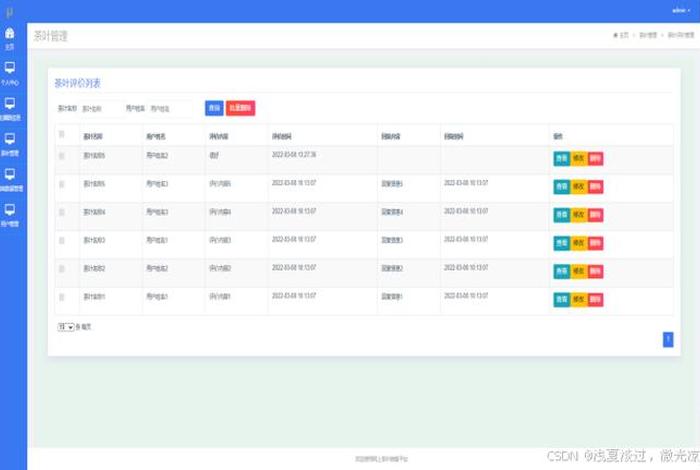This screenshot has width=700, height=470.
Task: Check the box for the 评价内容2 row
Action: [62, 269]
